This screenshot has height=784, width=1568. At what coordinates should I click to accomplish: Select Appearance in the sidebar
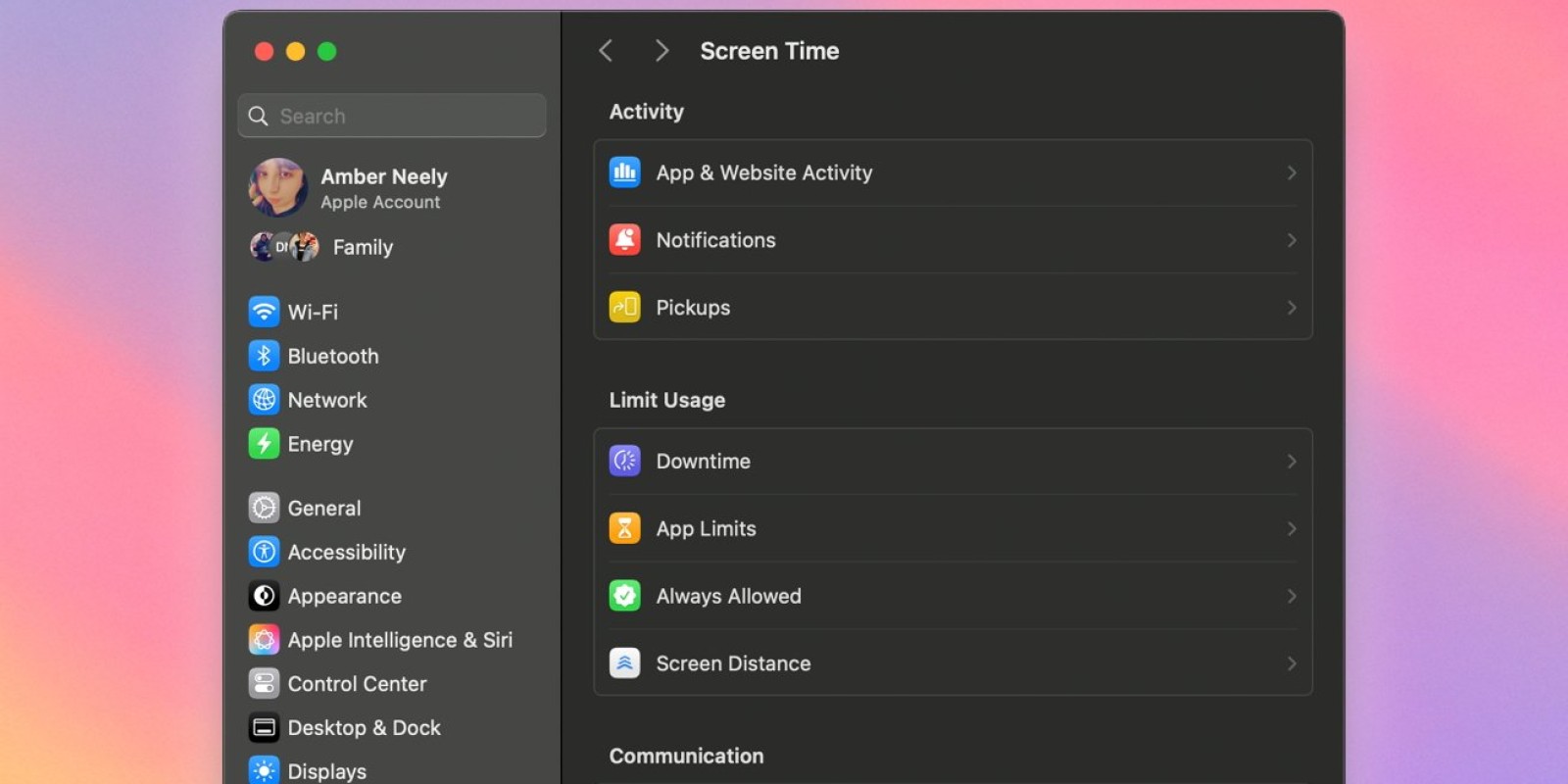coord(392,596)
